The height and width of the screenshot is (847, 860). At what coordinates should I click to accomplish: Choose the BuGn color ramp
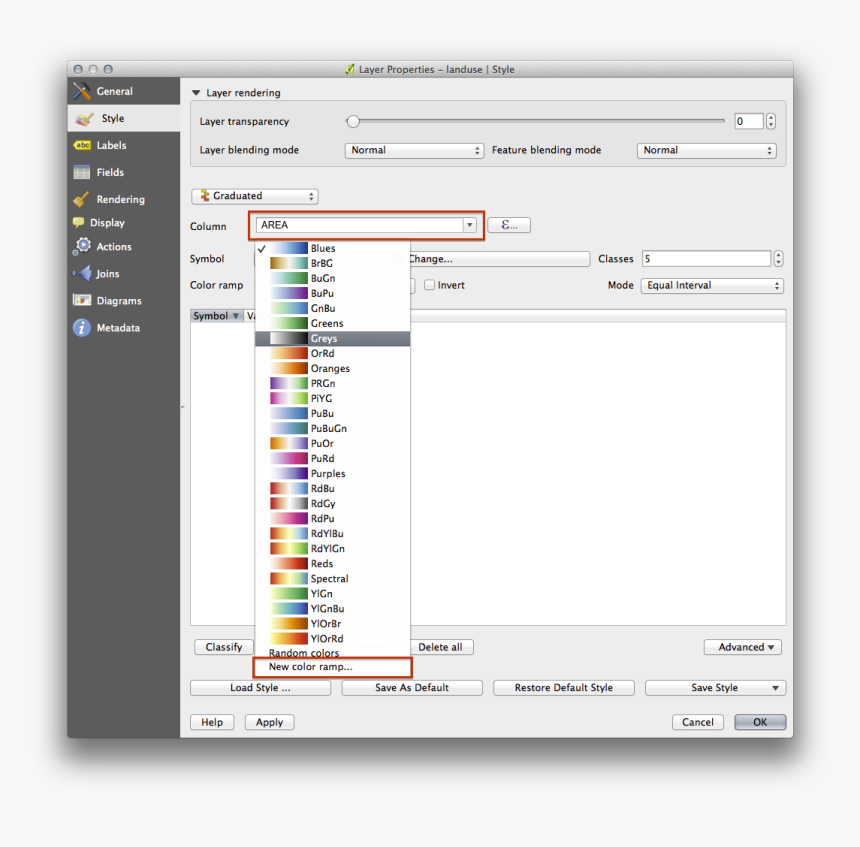click(332, 278)
